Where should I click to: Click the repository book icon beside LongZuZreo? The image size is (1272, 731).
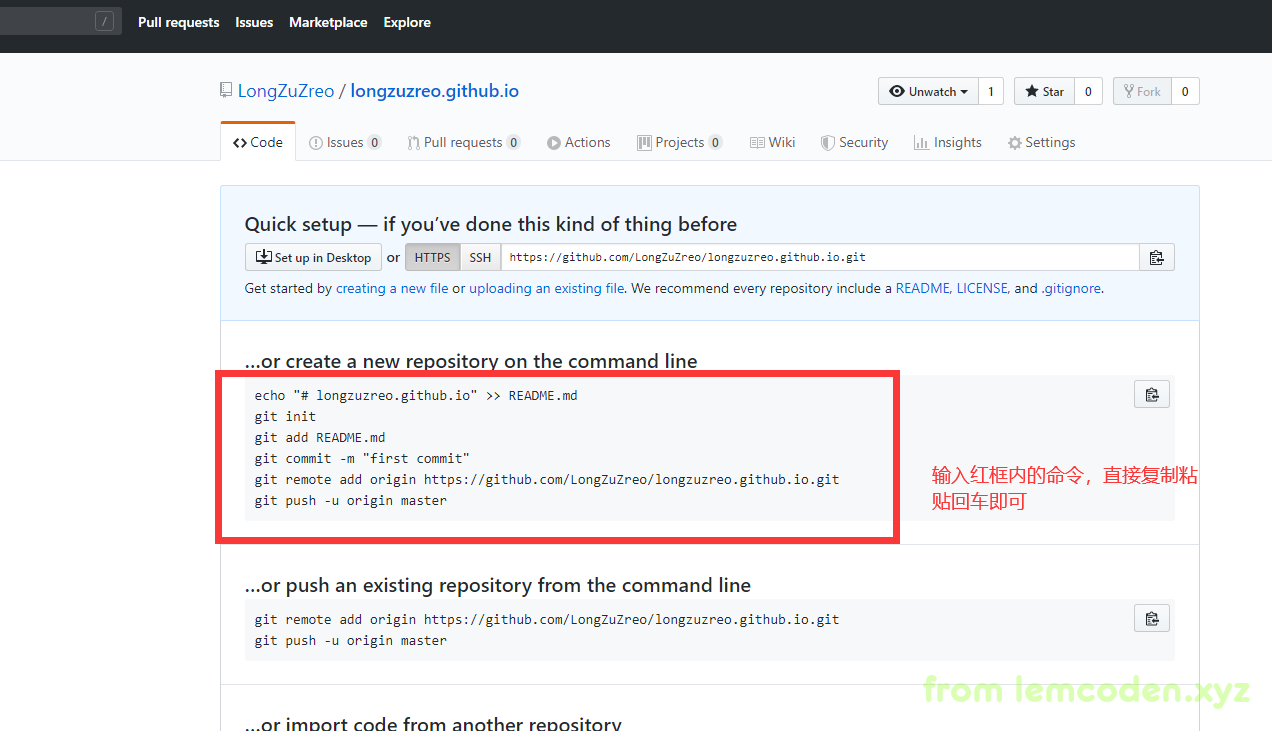pos(226,91)
